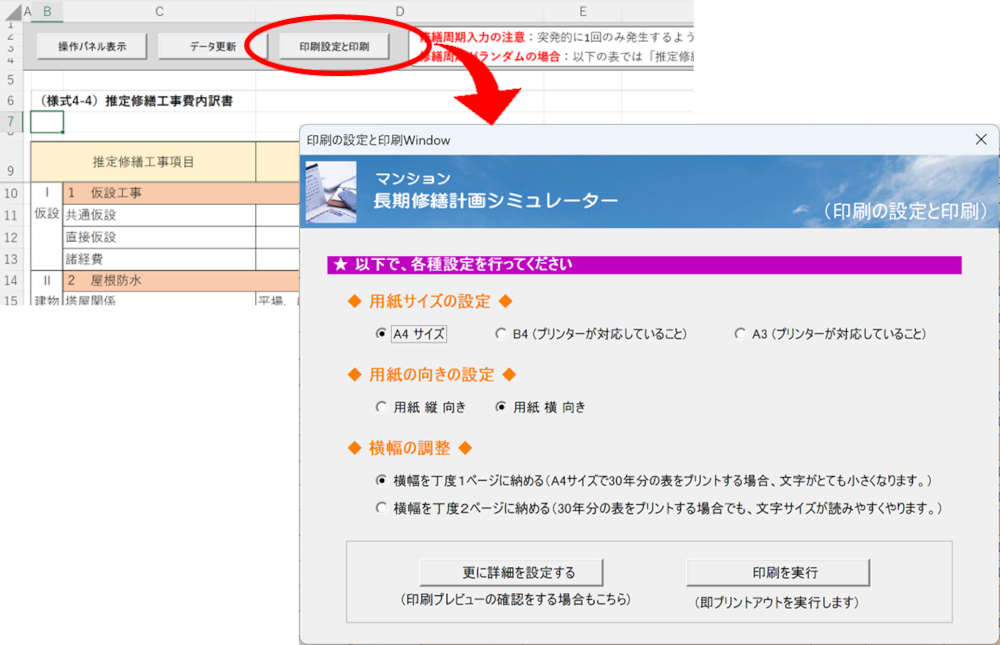This screenshot has height=645, width=1000.
Task: Fit width to exactly 1 page option
Action: tap(381, 481)
